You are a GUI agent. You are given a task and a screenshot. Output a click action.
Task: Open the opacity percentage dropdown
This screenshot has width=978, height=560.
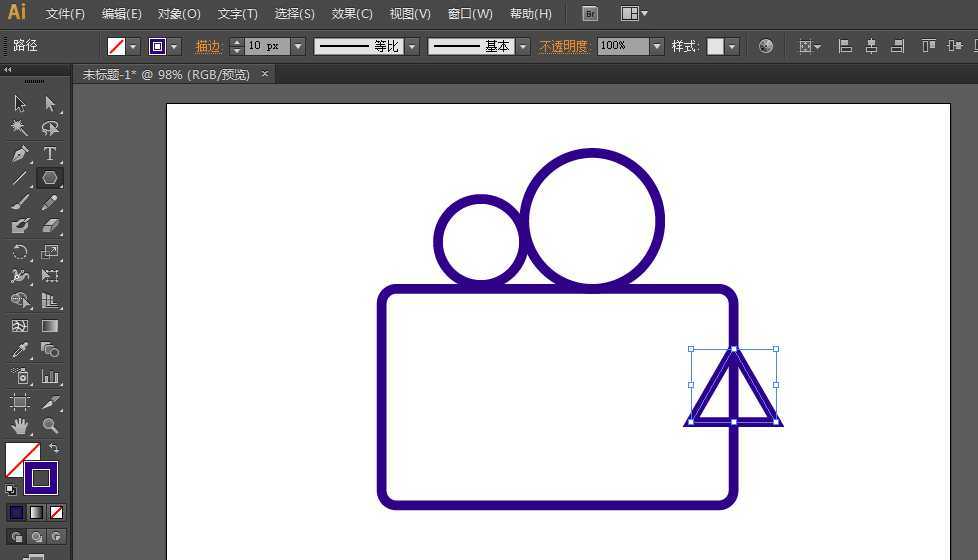click(657, 46)
